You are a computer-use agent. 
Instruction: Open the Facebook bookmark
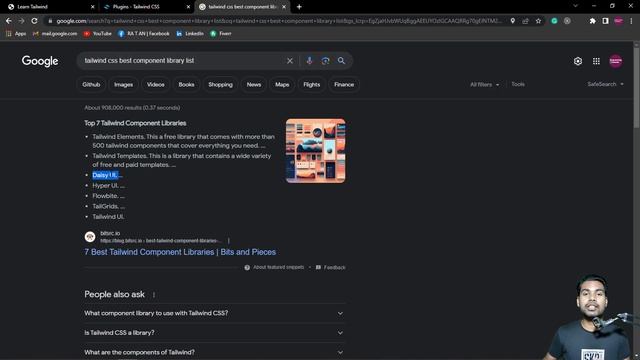[144, 33]
